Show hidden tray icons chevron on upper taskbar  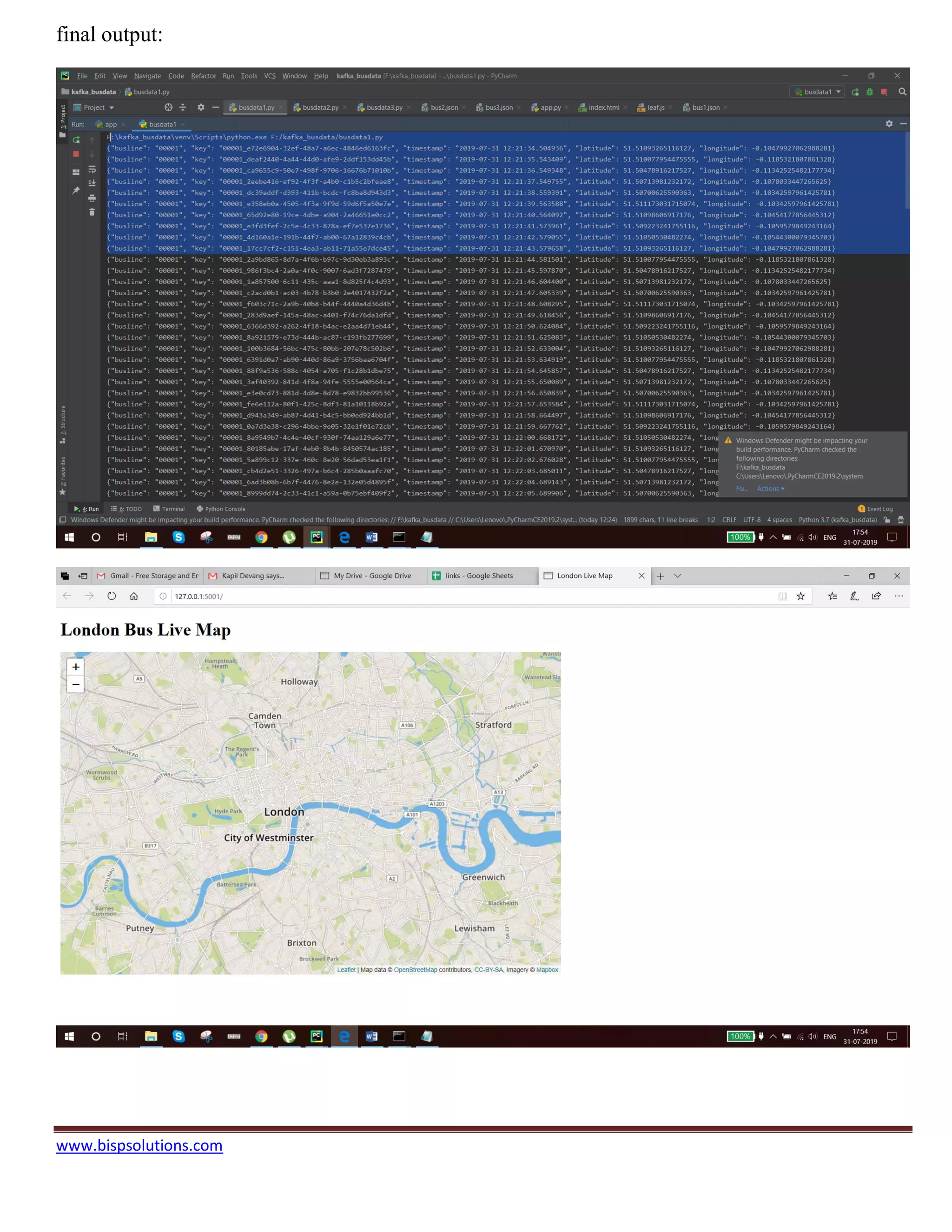773,537
